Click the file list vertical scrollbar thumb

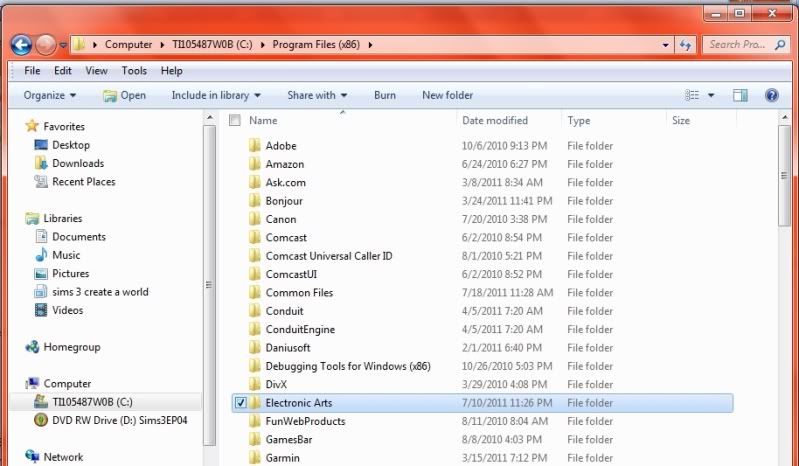pos(784,176)
